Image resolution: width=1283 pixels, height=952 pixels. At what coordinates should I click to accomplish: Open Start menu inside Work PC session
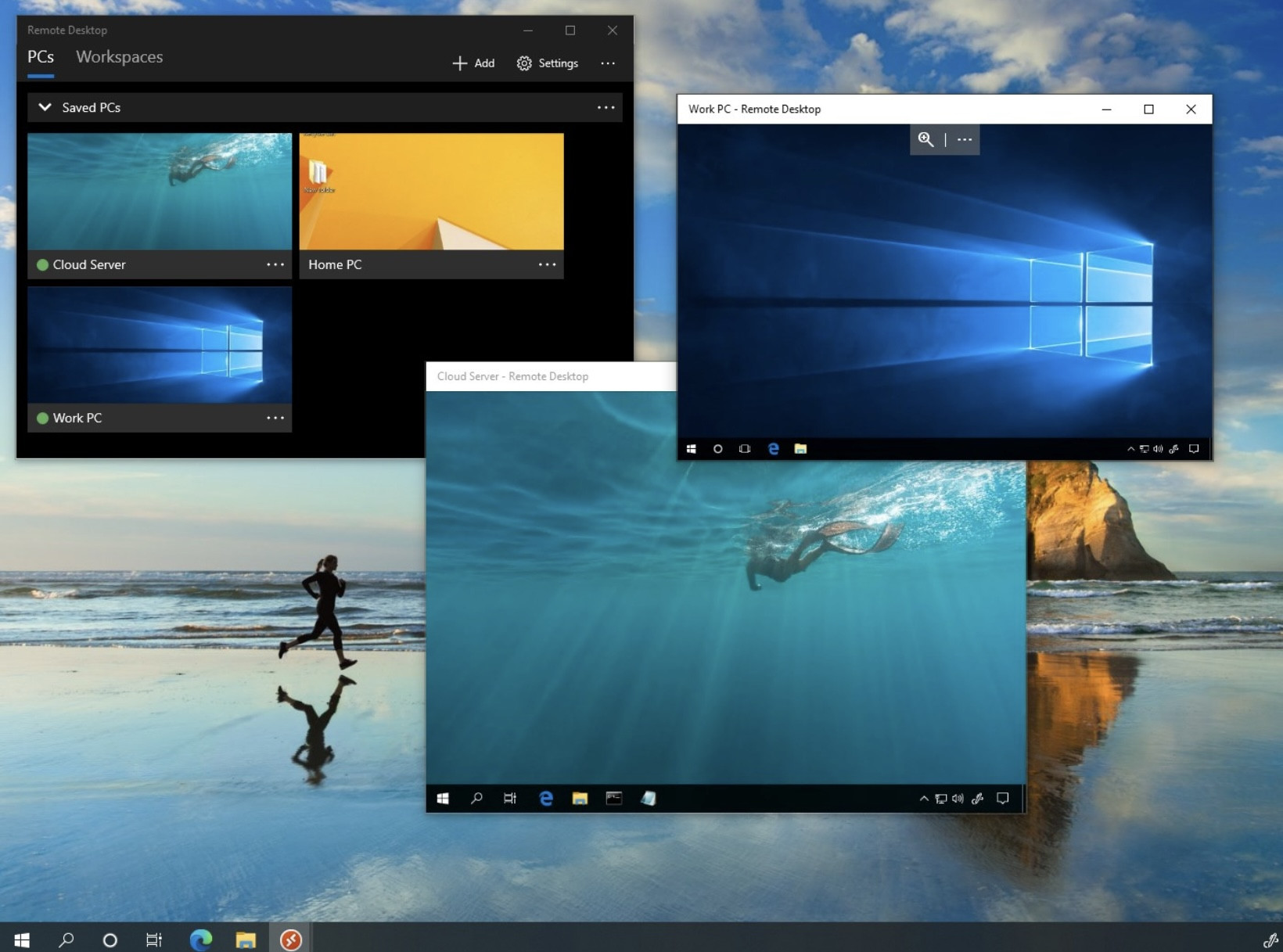pos(692,449)
